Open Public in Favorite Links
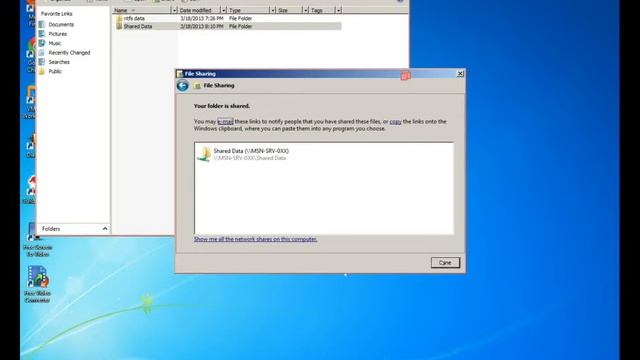The width and height of the screenshot is (640, 360). click(55, 71)
